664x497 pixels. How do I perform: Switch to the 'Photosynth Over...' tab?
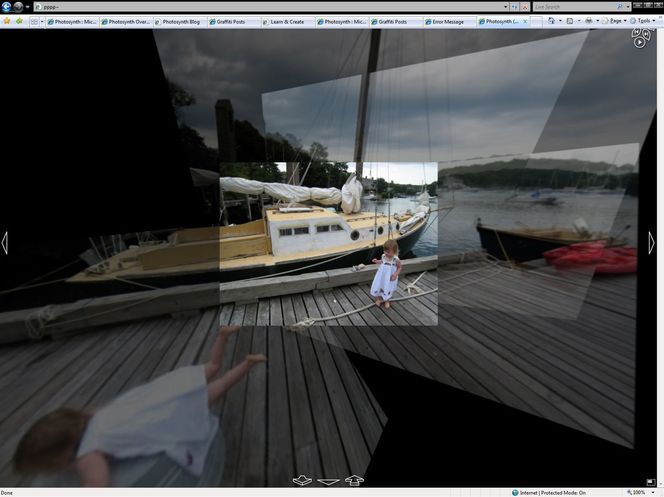(126, 22)
